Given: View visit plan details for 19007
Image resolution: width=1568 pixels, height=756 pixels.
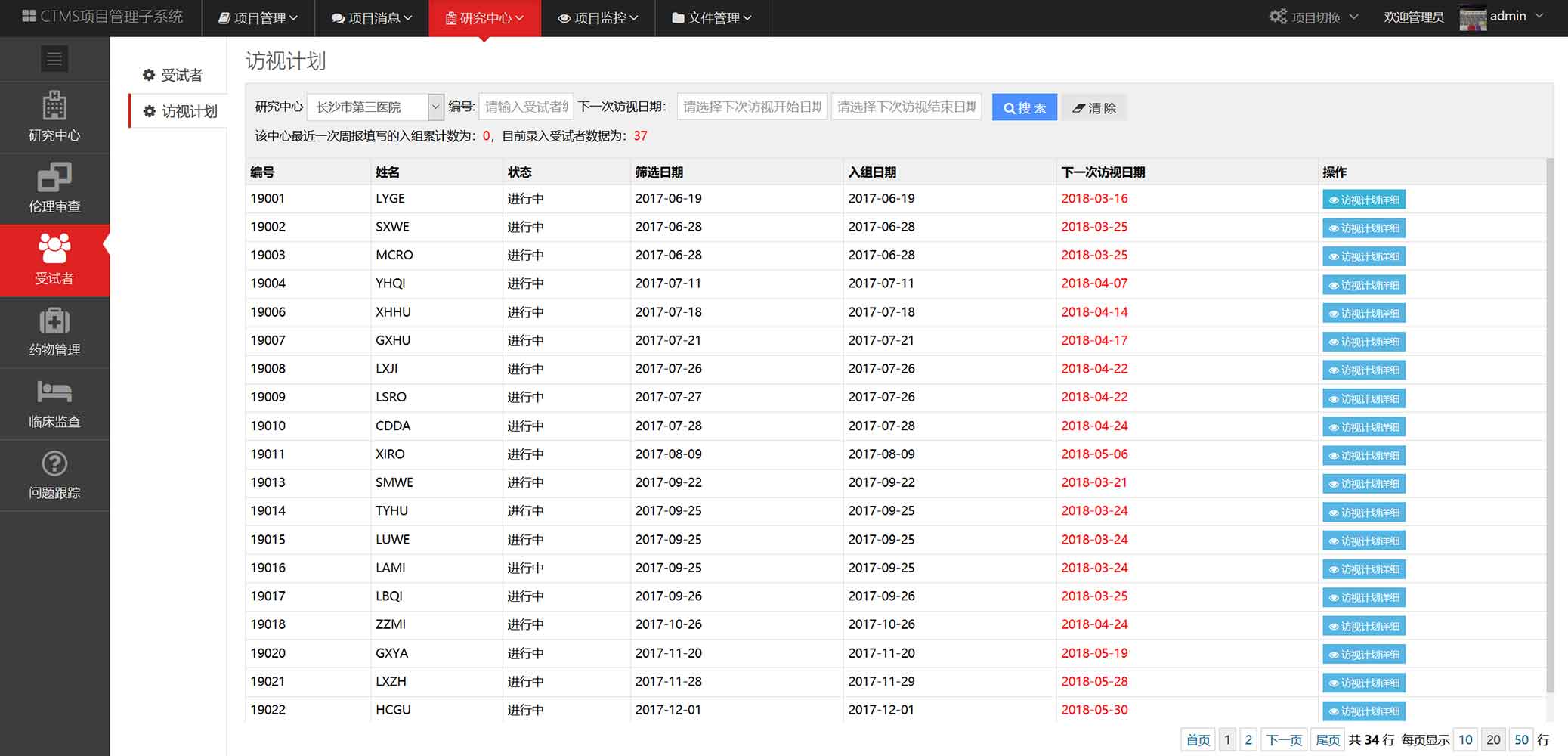Looking at the screenshot, I should point(1364,342).
